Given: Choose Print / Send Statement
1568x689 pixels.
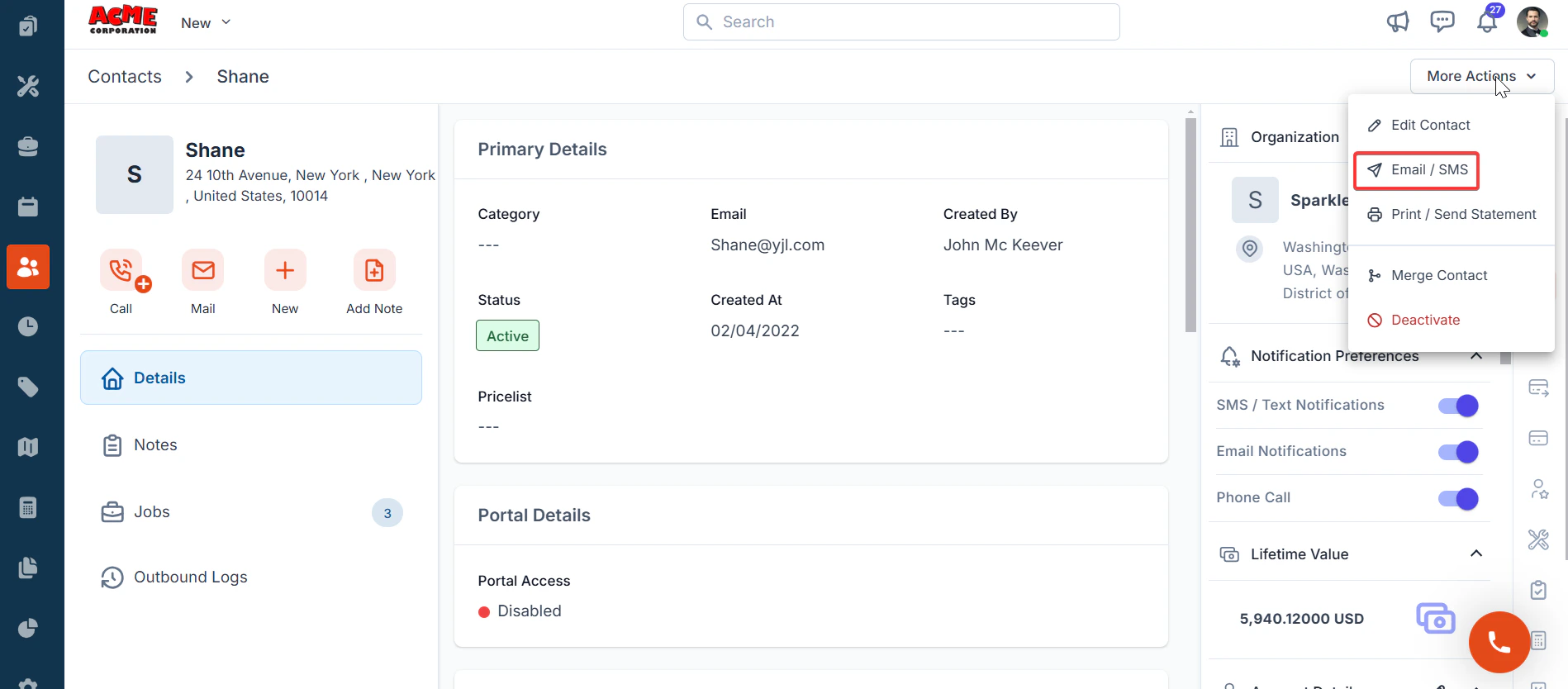Looking at the screenshot, I should 1451,214.
